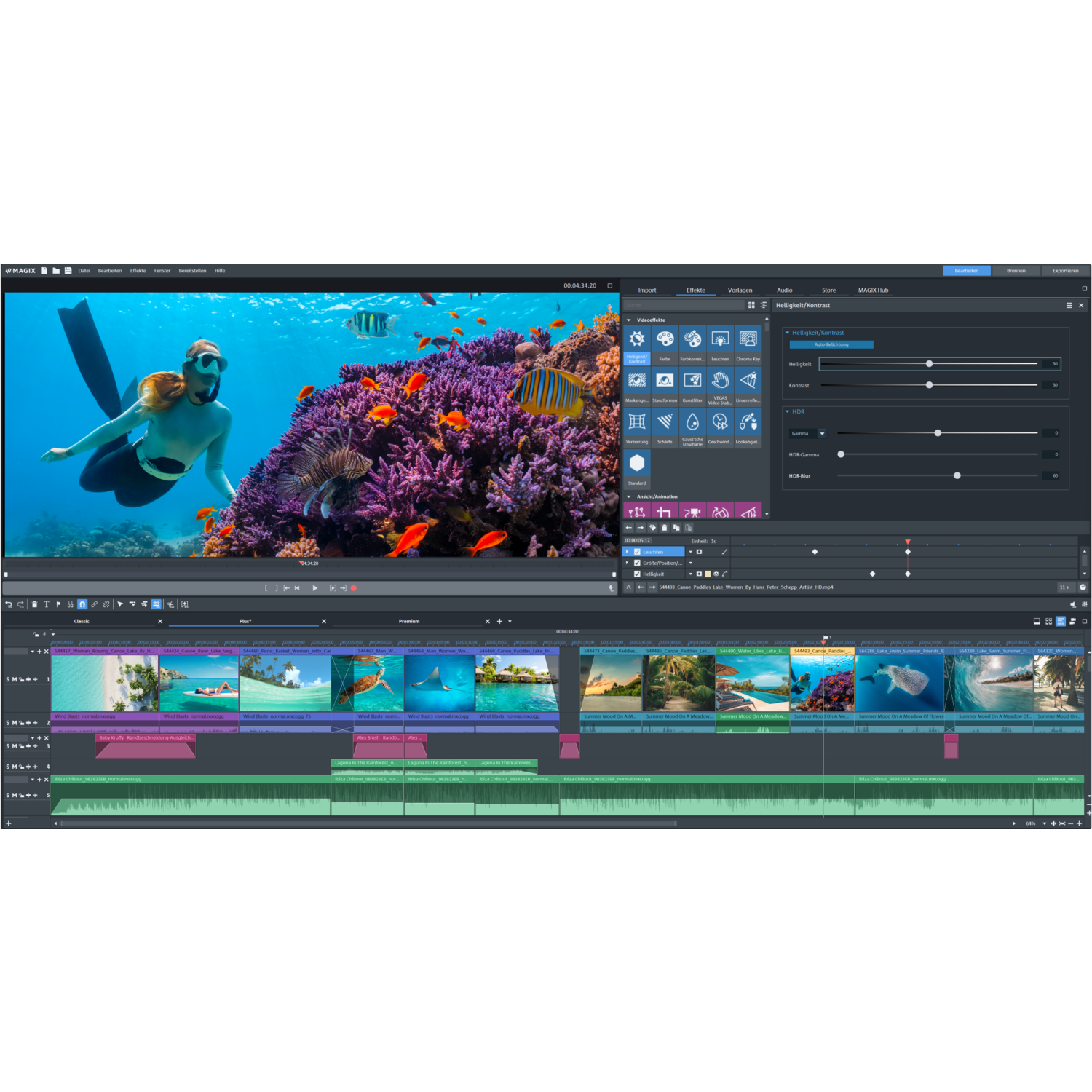The width and height of the screenshot is (1092, 1092).
Task: Open the Verzerrung distortion effect
Action: [637, 421]
